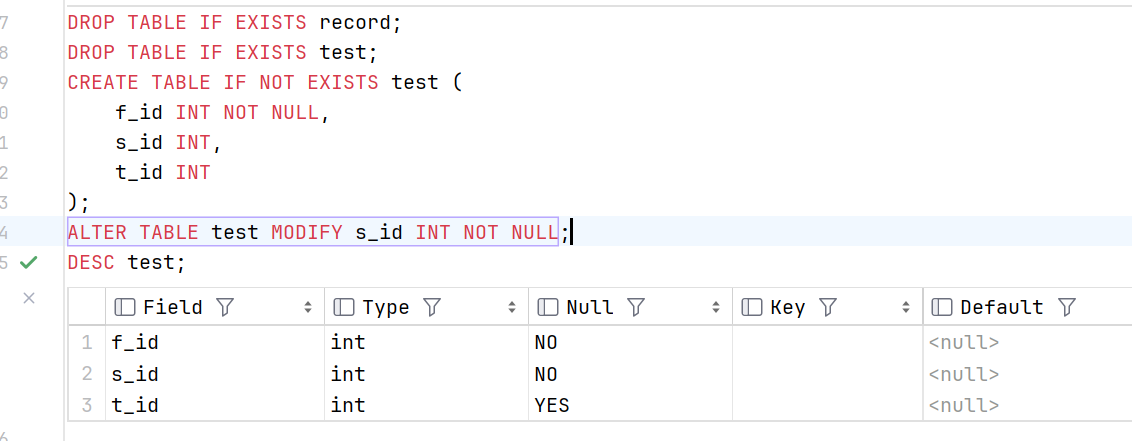Screen dimensions: 1132x441
Task: Select the Type column header
Action: pos(426,307)
